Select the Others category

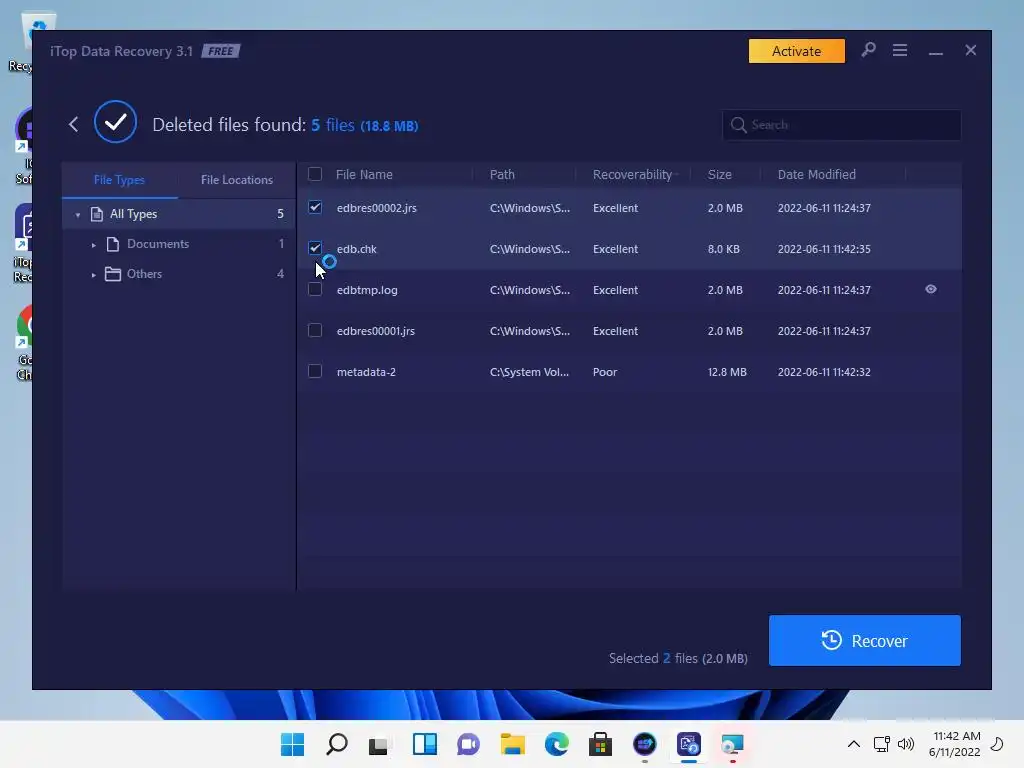coord(179,274)
